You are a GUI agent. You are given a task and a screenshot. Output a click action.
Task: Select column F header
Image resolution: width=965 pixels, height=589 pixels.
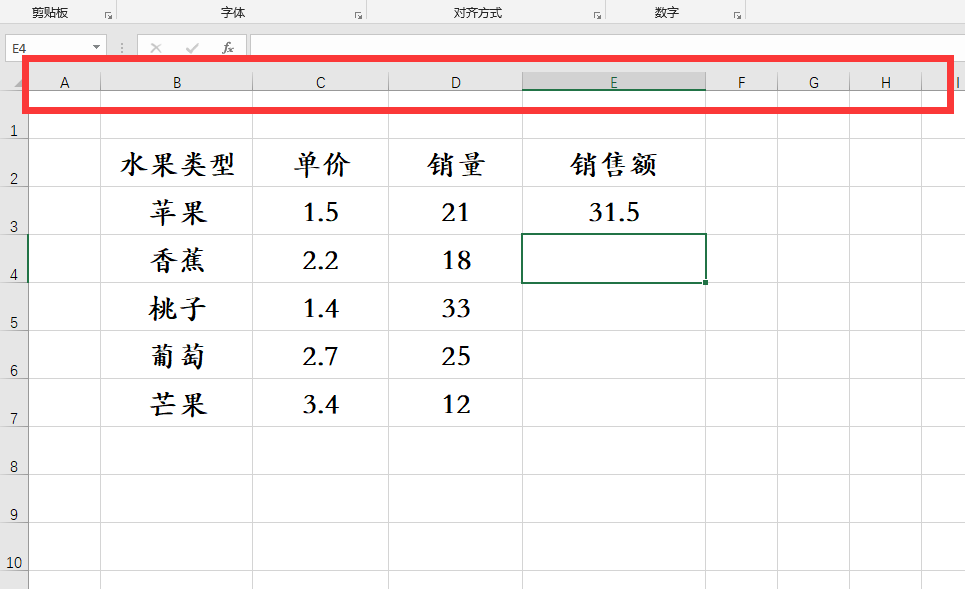click(x=742, y=82)
